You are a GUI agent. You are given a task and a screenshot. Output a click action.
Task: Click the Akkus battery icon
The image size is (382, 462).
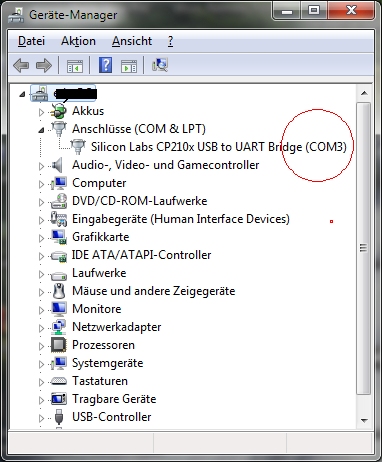coord(58,111)
